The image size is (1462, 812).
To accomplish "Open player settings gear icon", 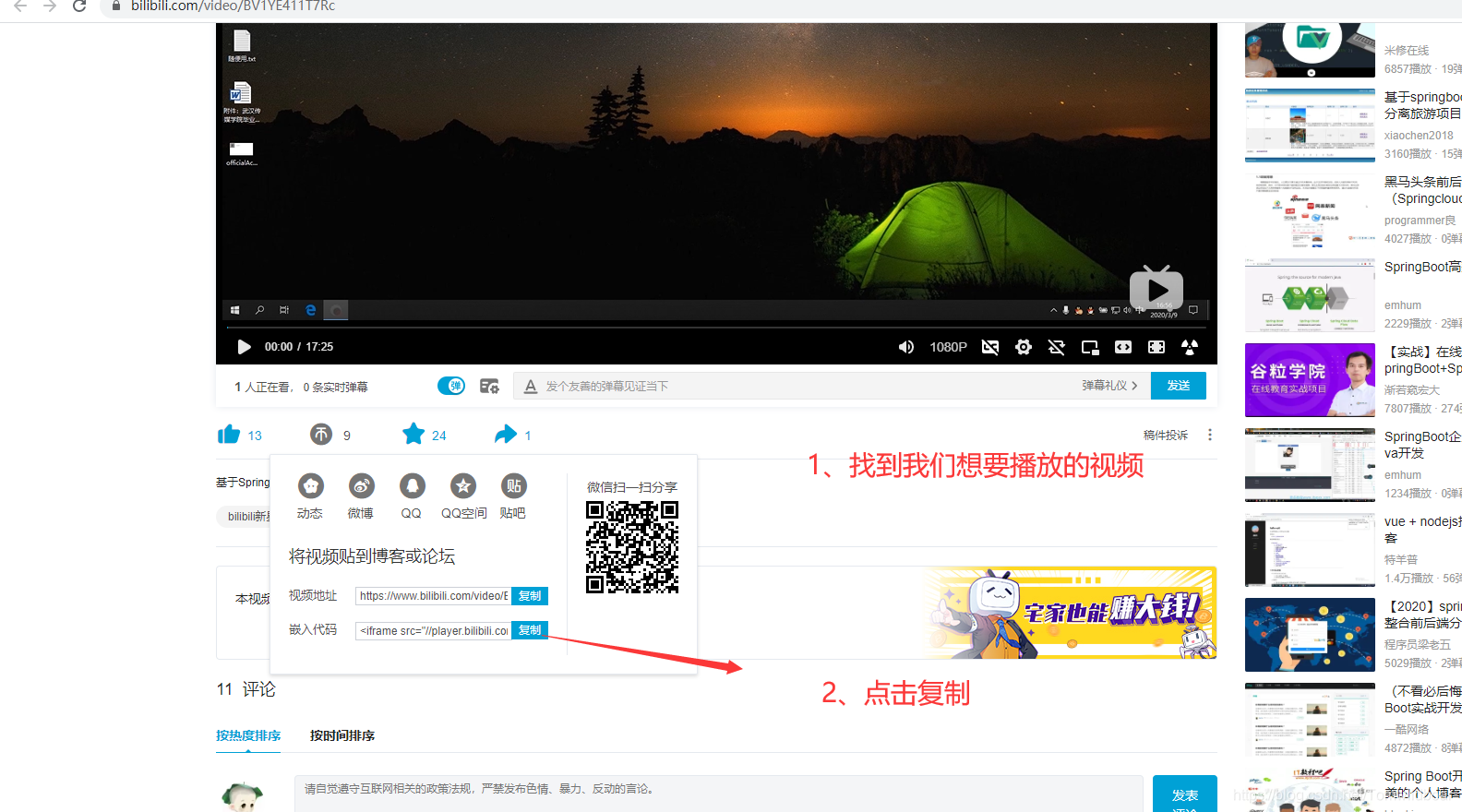I will pyautogui.click(x=1024, y=347).
